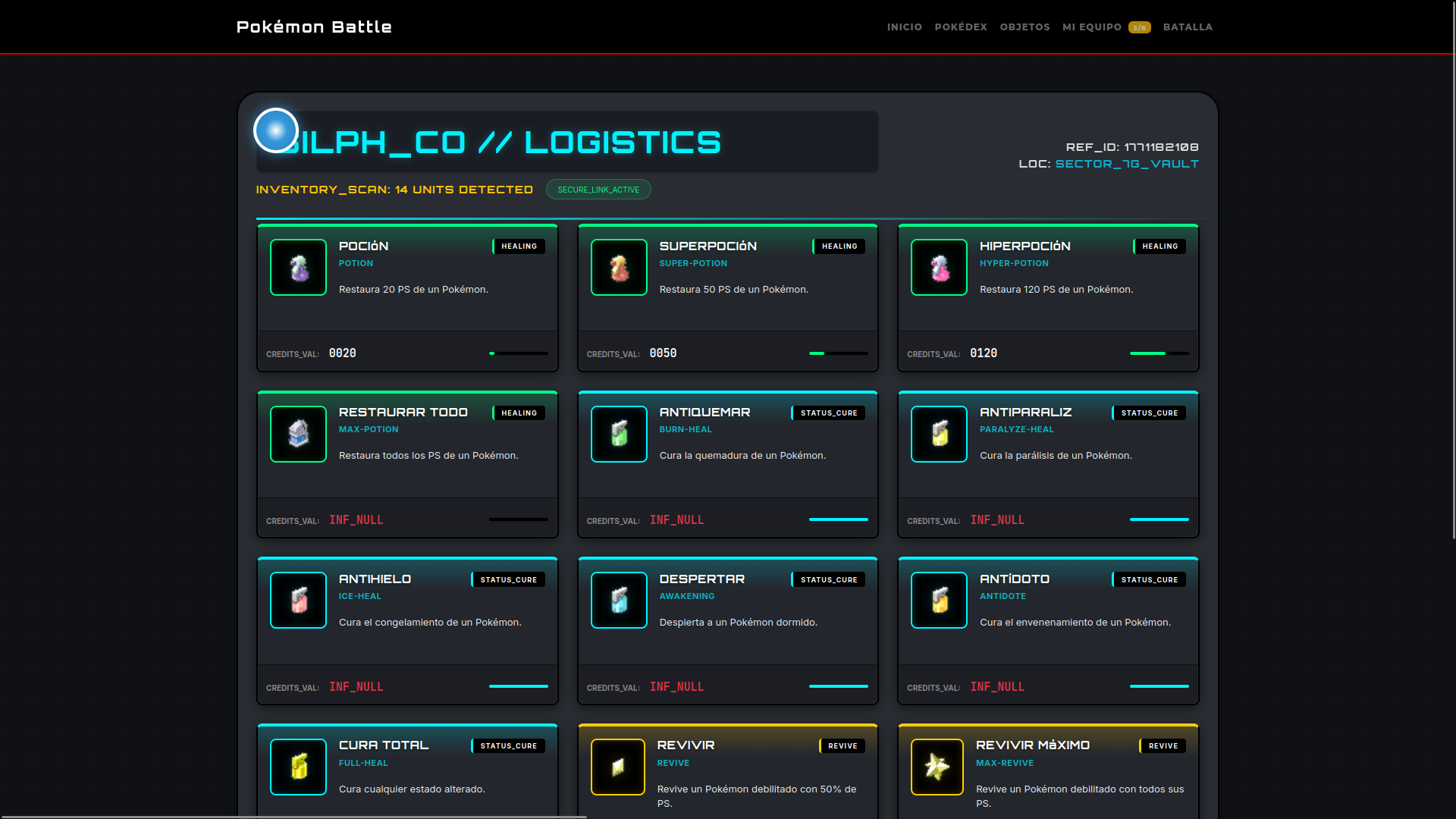Click the ANTÍDOTO card title
This screenshot has height=819, width=1456.
pyautogui.click(x=1015, y=579)
